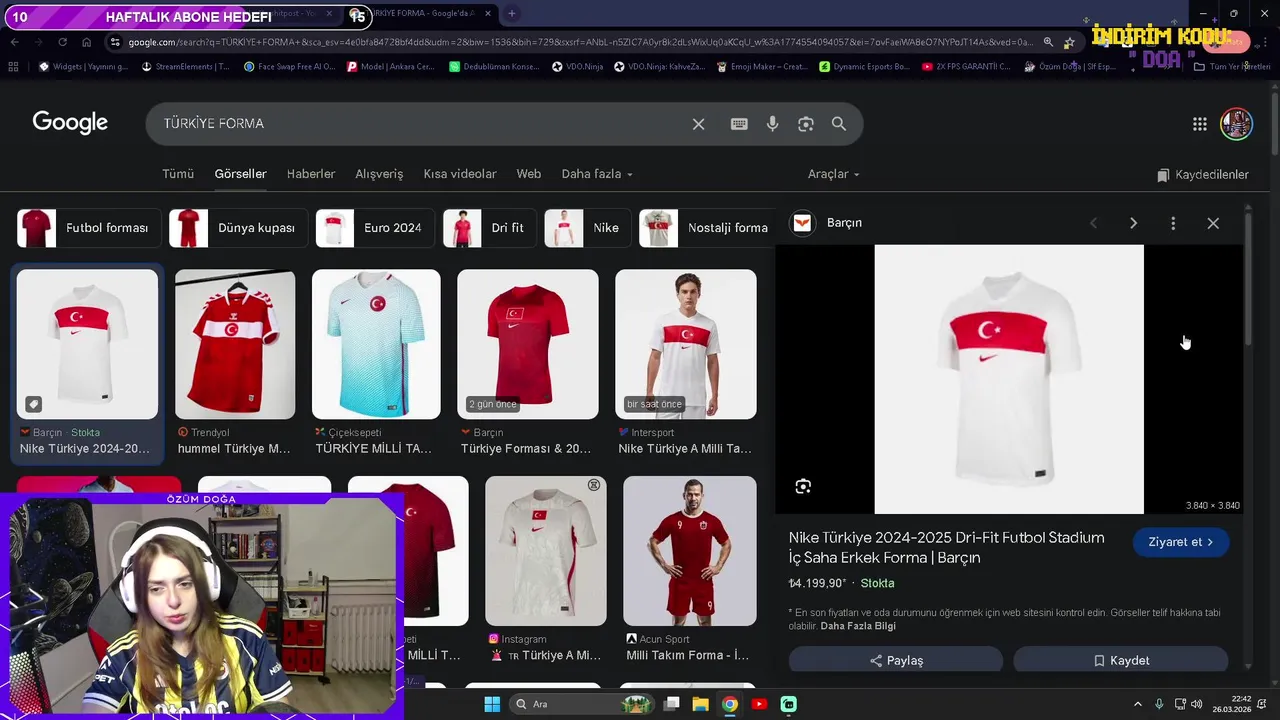Clear the search box with the X icon
This screenshot has height=720, width=1280.
[699, 124]
